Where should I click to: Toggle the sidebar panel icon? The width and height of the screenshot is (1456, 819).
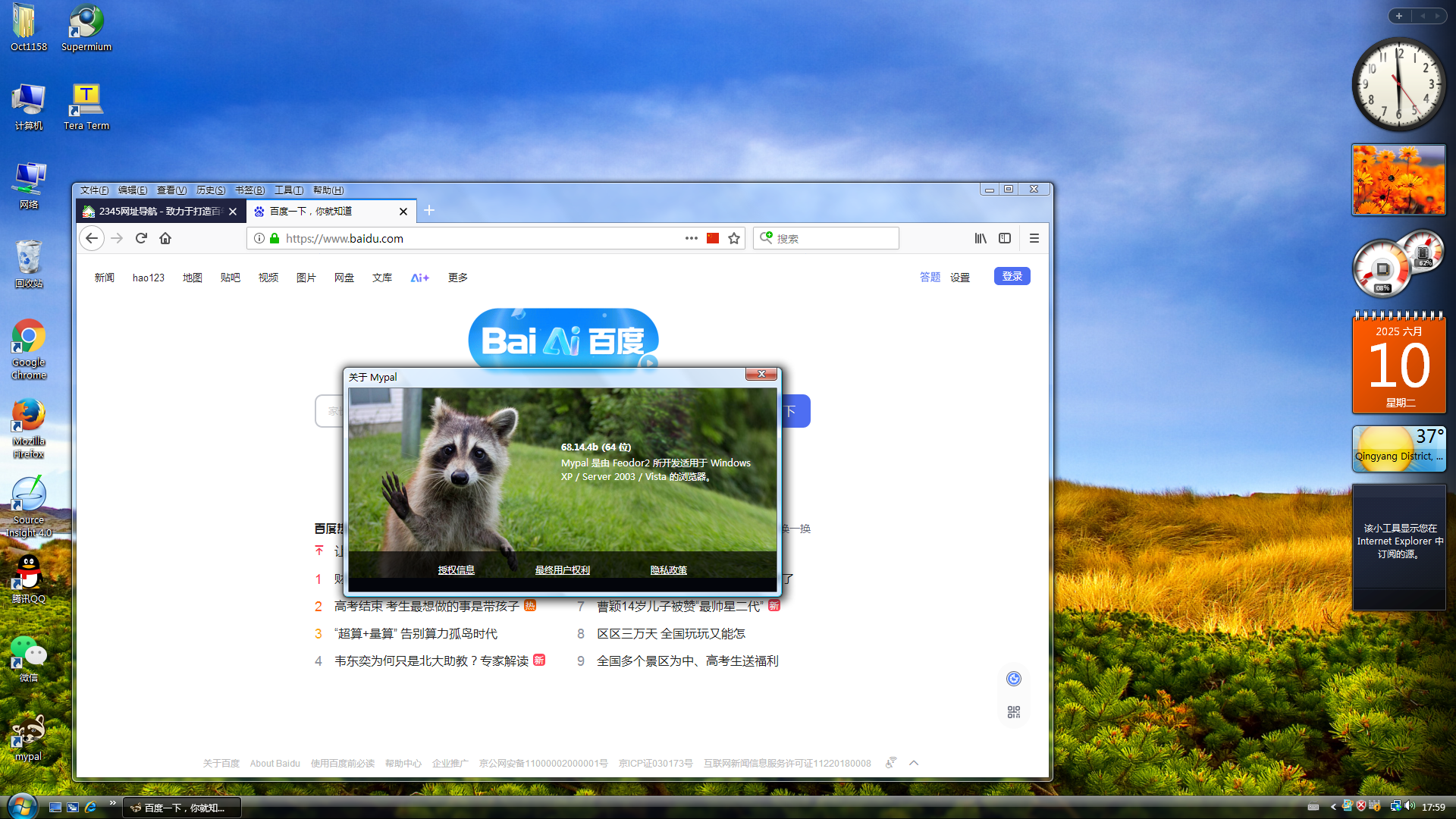[1005, 238]
